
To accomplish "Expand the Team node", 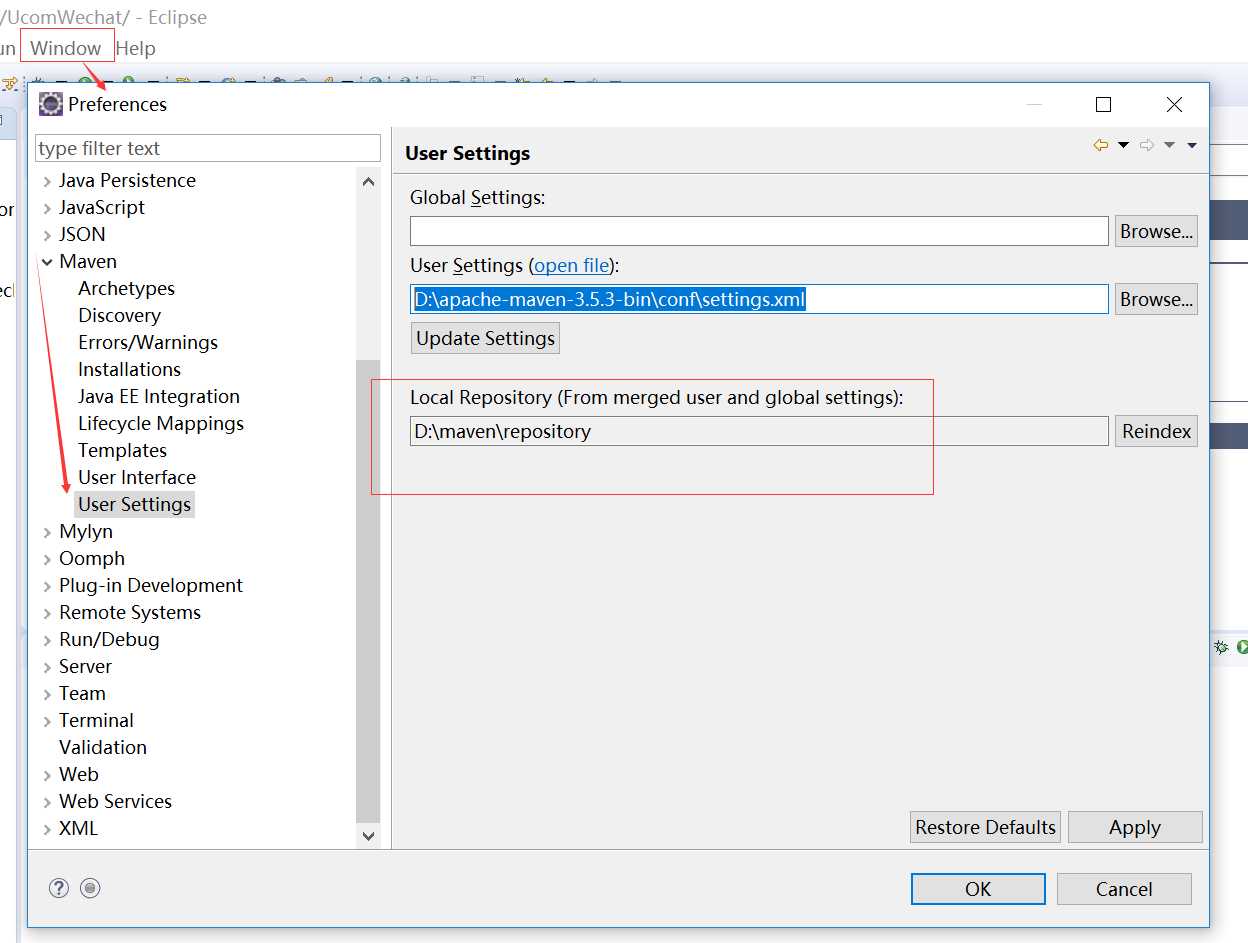I will (x=47, y=694).
